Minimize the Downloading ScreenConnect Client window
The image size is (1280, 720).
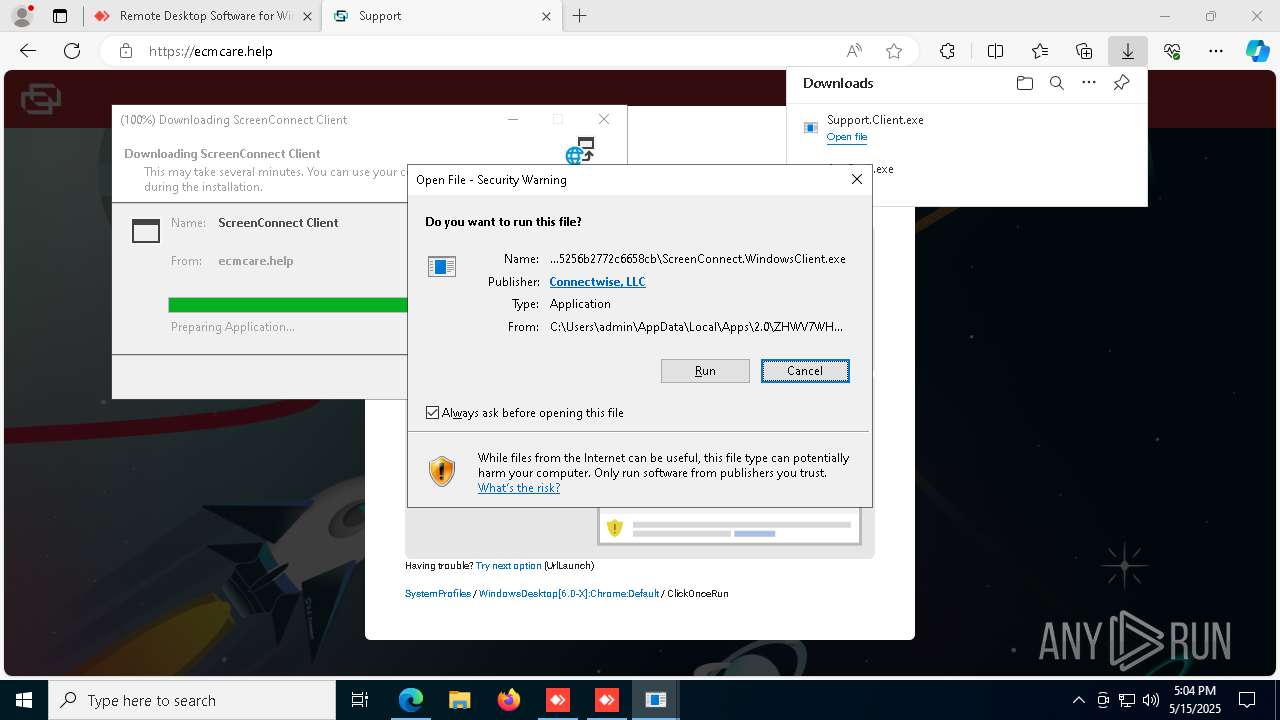(x=513, y=119)
